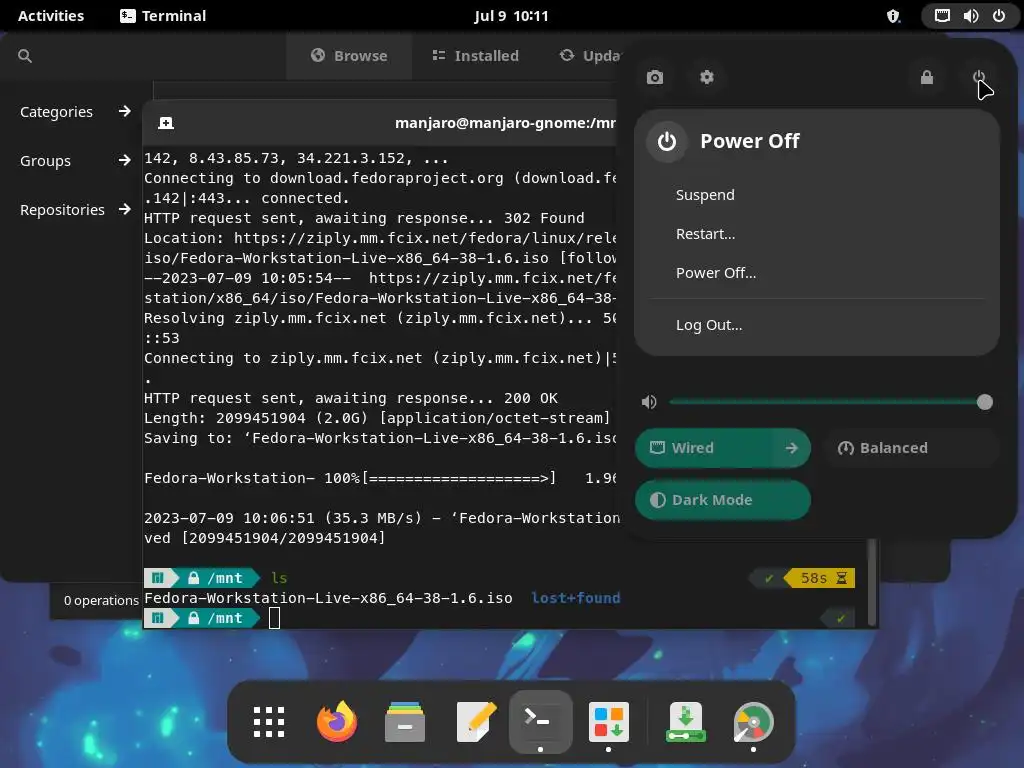Open Terminal app menu in top bar
The width and height of the screenshot is (1024, 768).
[x=163, y=16]
